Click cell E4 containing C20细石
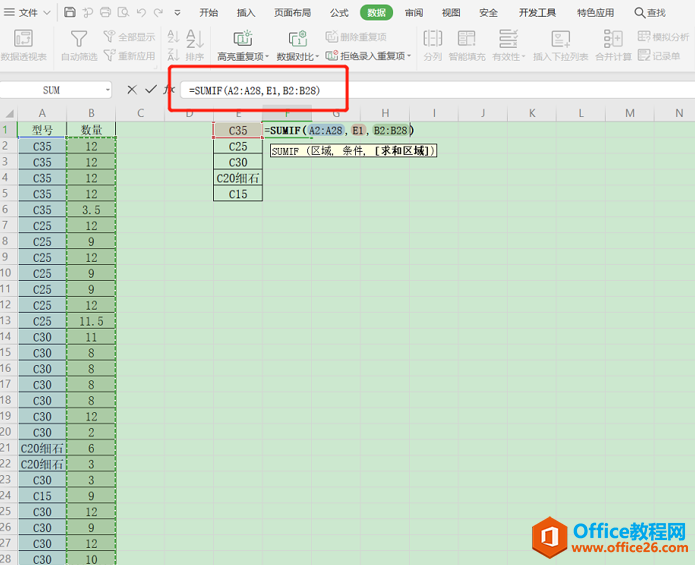 pyautogui.click(x=238, y=178)
